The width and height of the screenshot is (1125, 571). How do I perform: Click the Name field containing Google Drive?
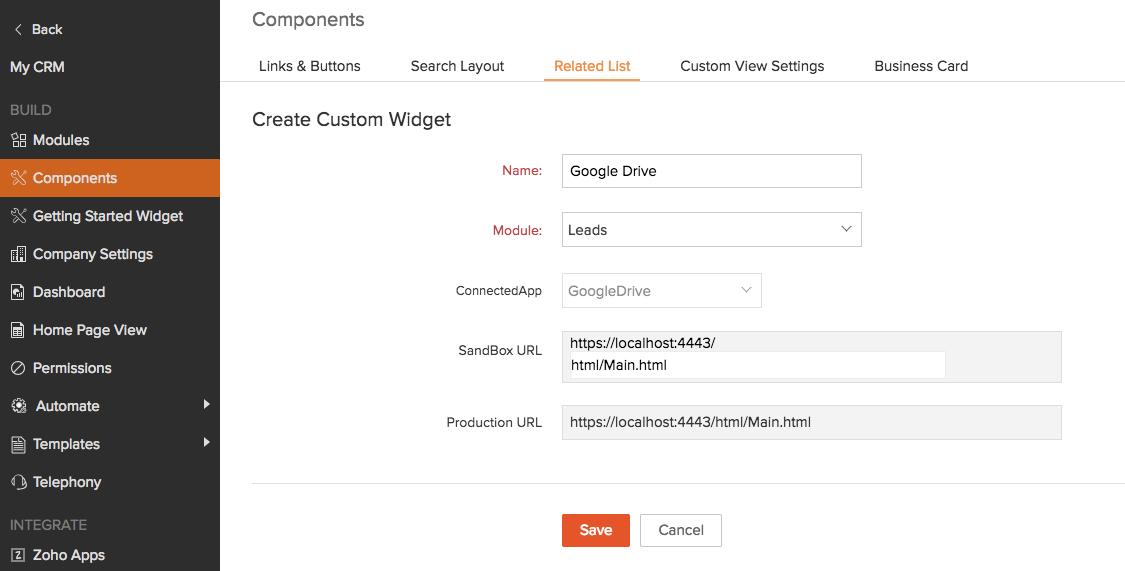711,171
